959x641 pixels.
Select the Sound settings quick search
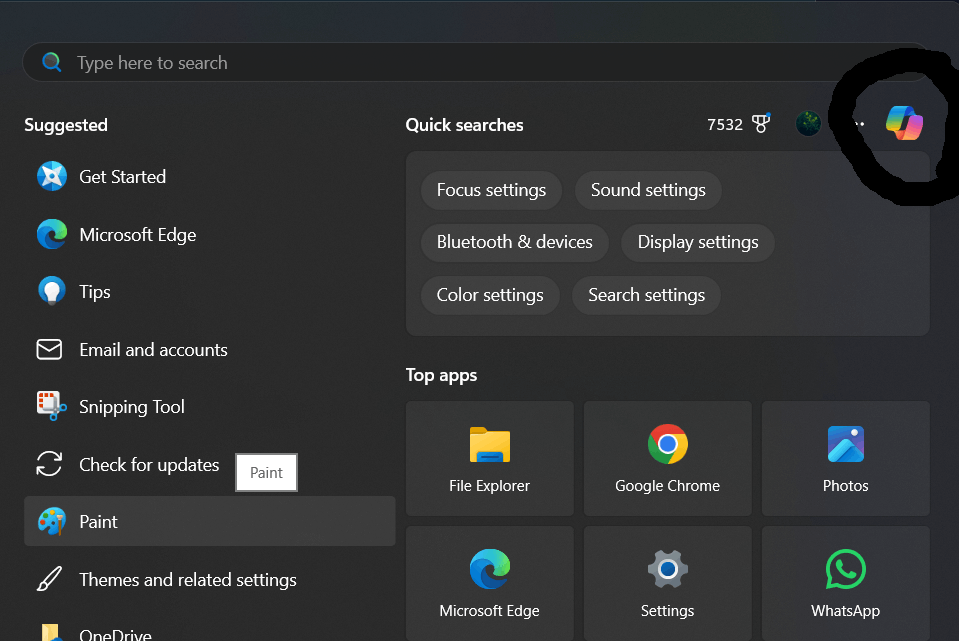(648, 190)
